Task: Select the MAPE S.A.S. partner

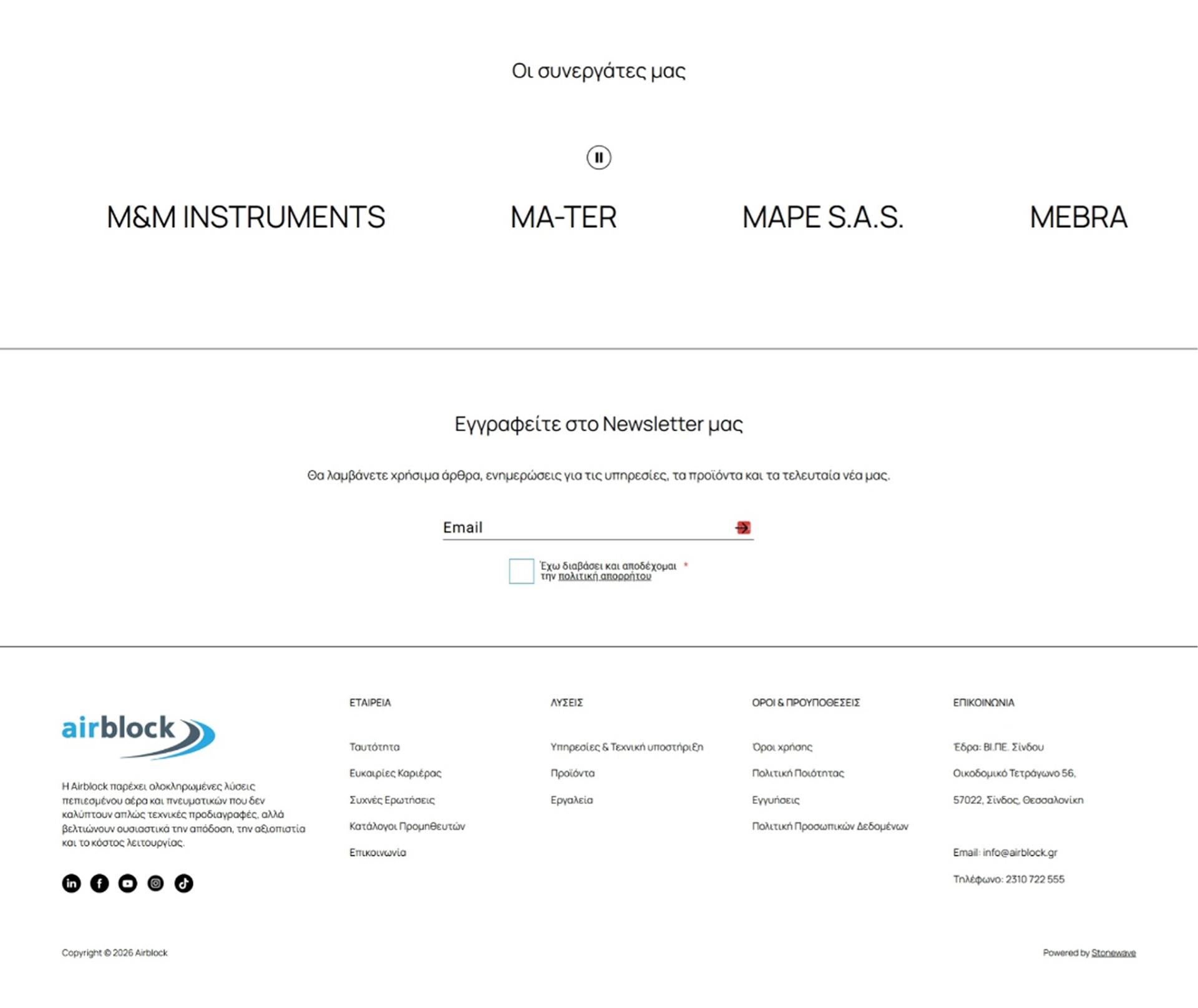Action: click(x=822, y=217)
